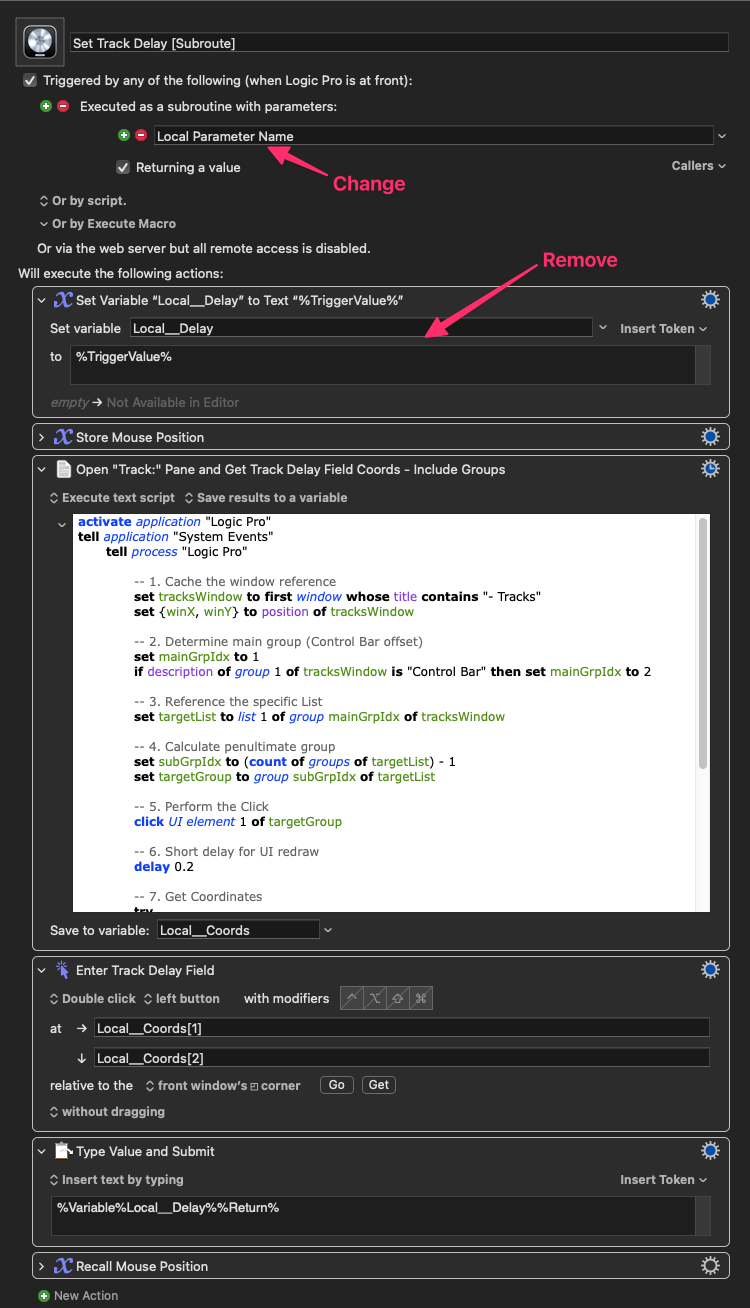Viewport: 750px width, 1308px height.
Task: Open the Execute text script popup menu
Action: coord(112,498)
